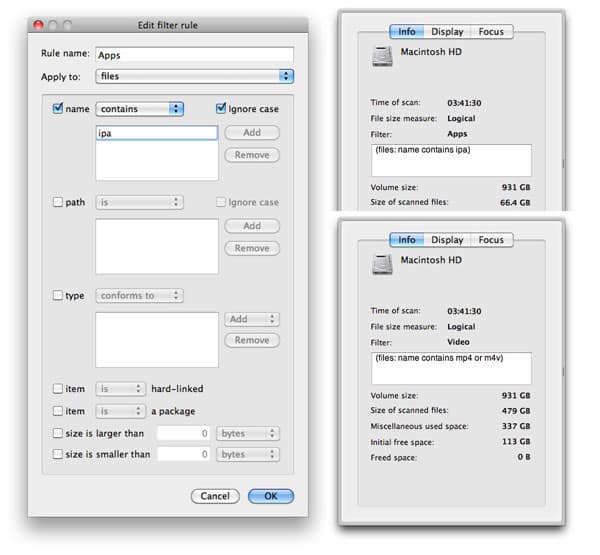Toggle the name Ignore case checkbox
This screenshot has width=600, height=555.
pyautogui.click(x=221, y=108)
